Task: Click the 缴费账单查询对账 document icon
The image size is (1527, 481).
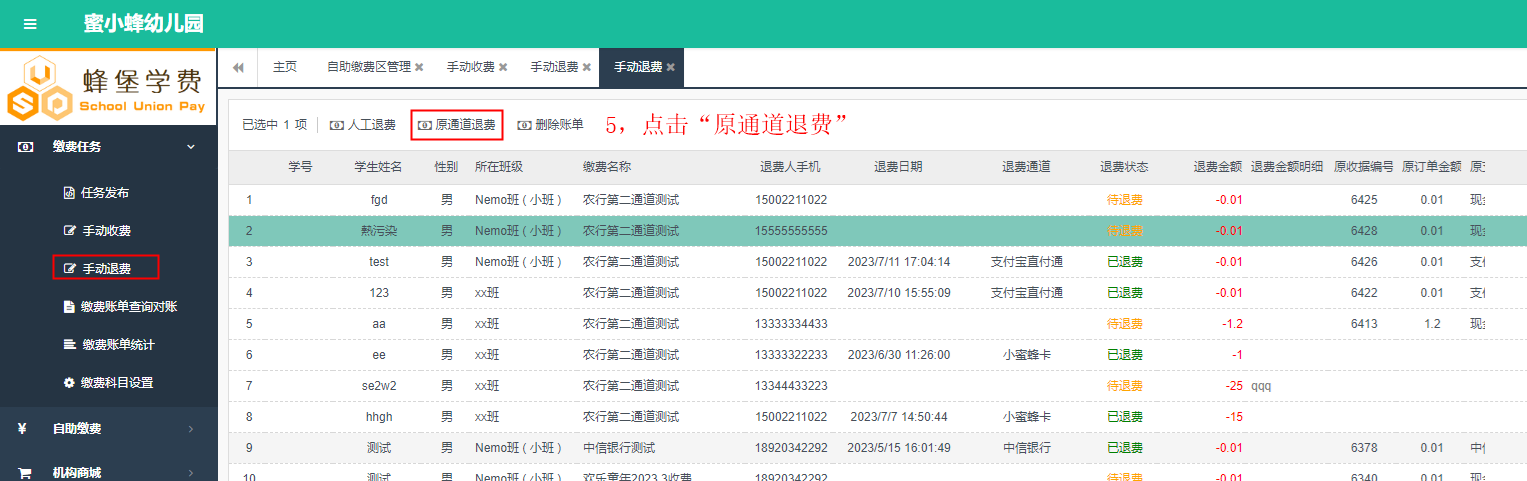Action: (69, 307)
